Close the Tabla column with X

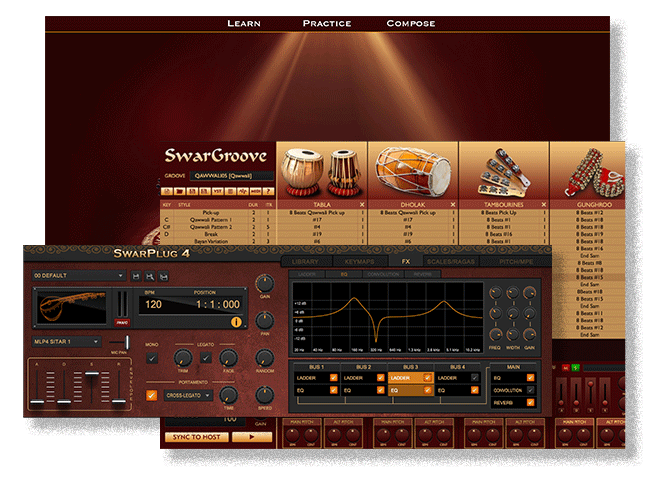pyautogui.click(x=362, y=204)
